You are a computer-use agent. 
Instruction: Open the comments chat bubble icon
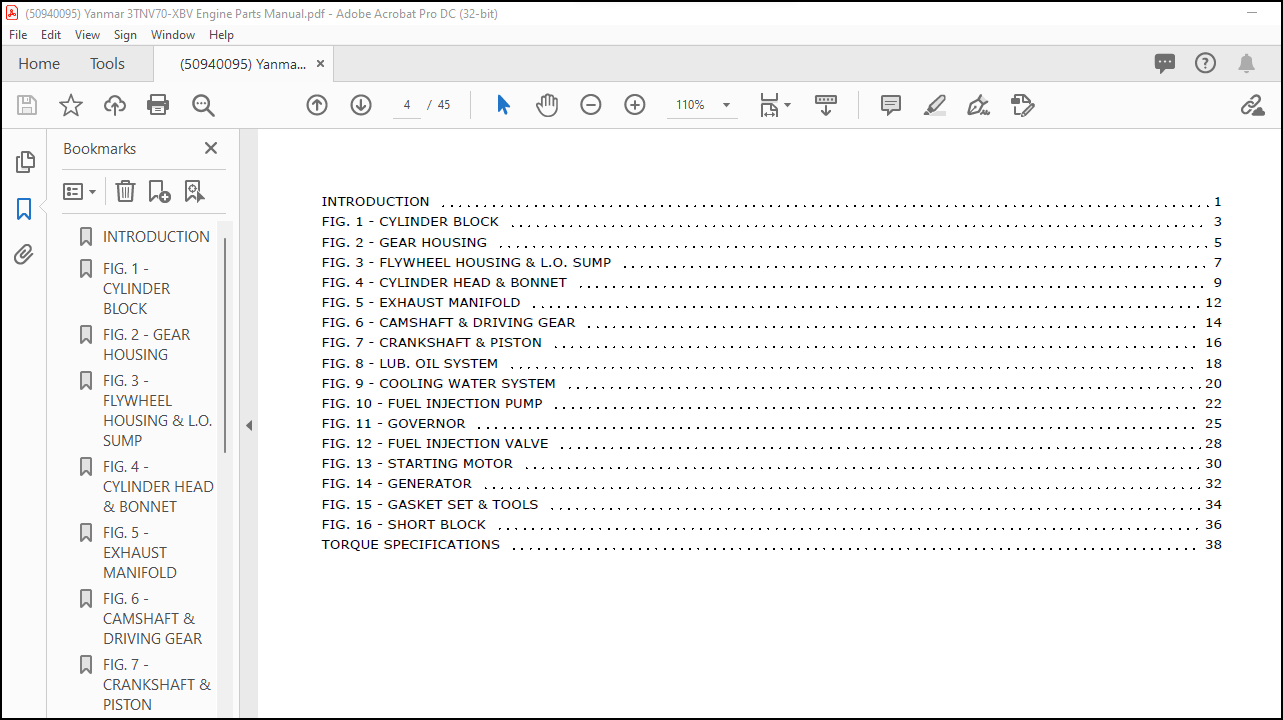point(1165,64)
